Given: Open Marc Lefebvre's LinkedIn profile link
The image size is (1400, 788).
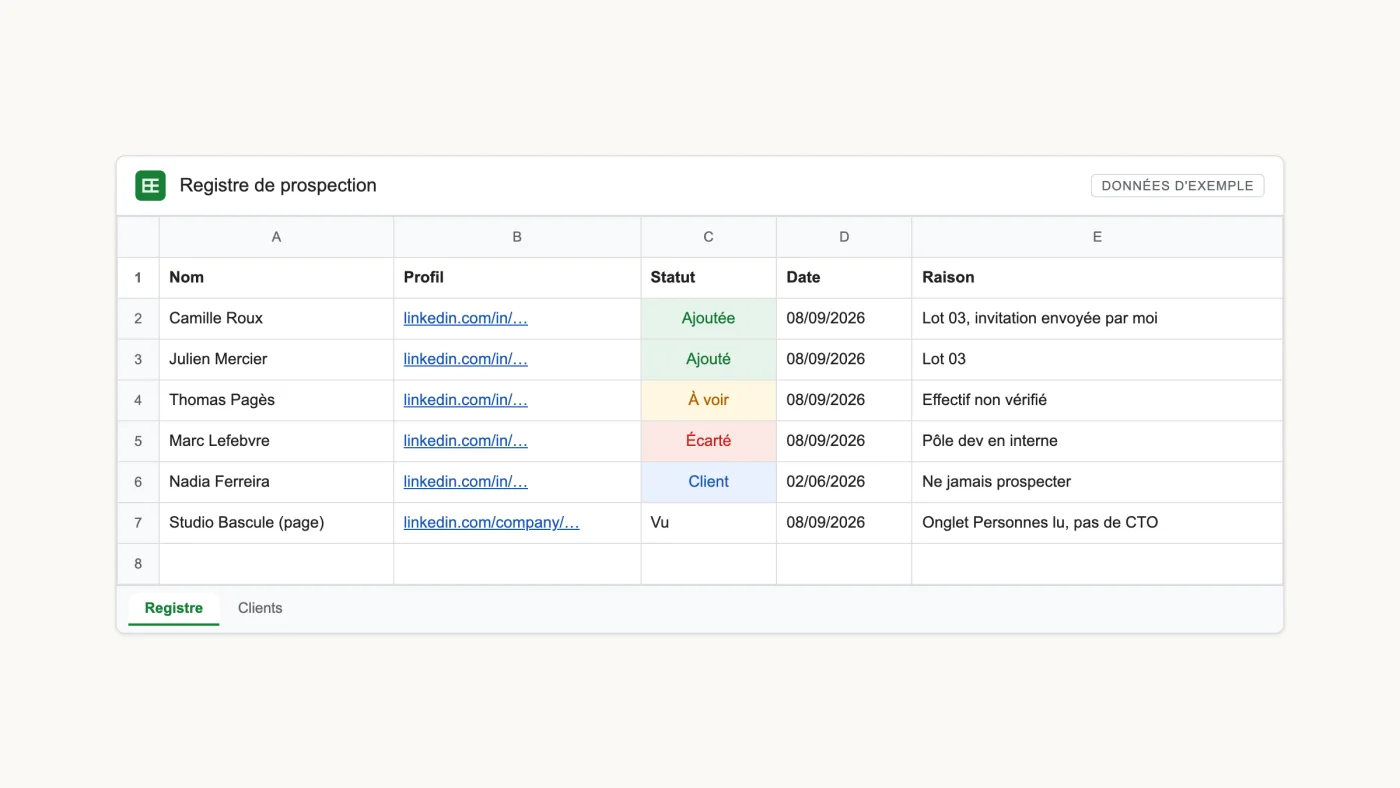Looking at the screenshot, I should 466,441.
